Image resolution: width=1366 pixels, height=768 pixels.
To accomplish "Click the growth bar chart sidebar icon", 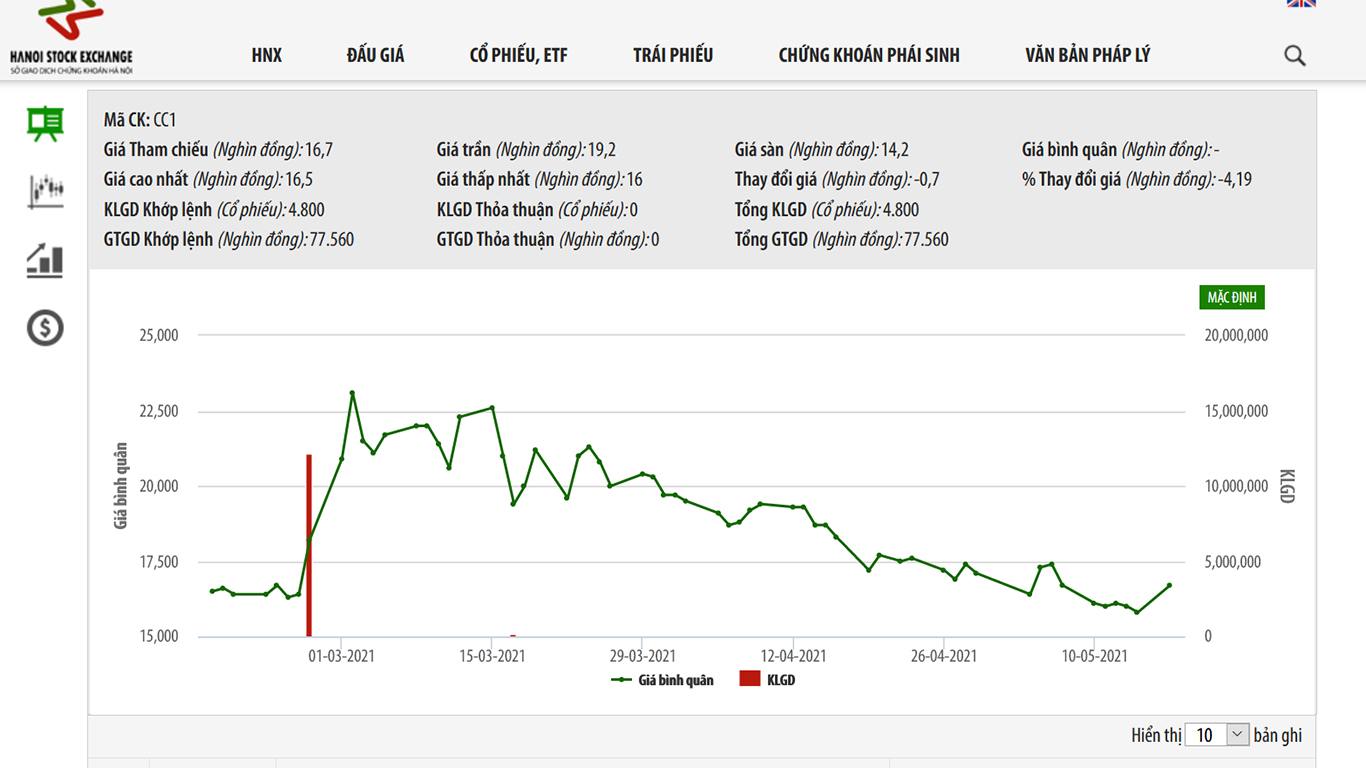I will (45, 261).
